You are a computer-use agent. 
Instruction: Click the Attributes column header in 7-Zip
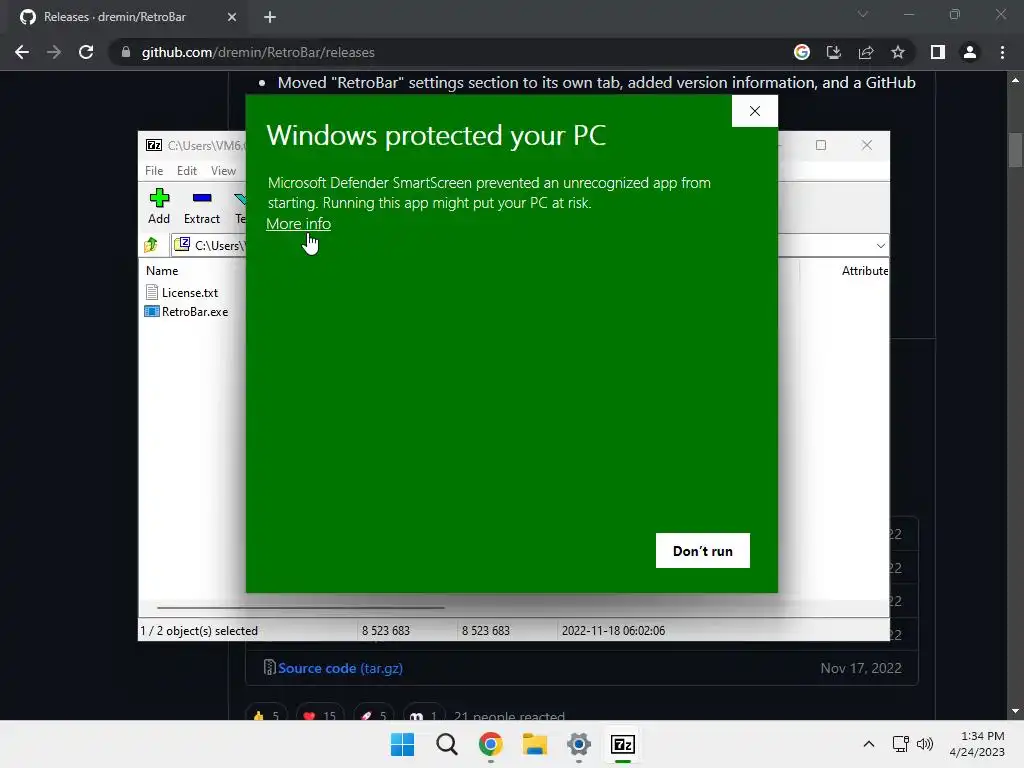point(864,270)
